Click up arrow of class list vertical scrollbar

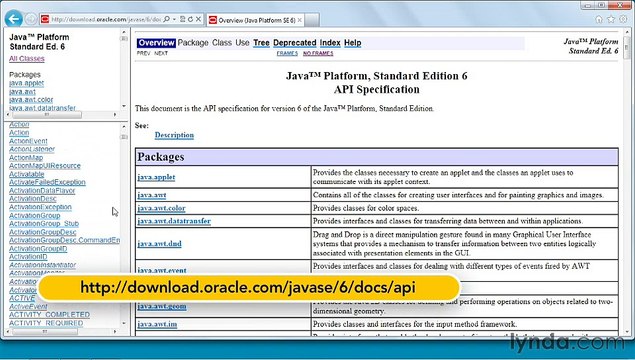124,127
